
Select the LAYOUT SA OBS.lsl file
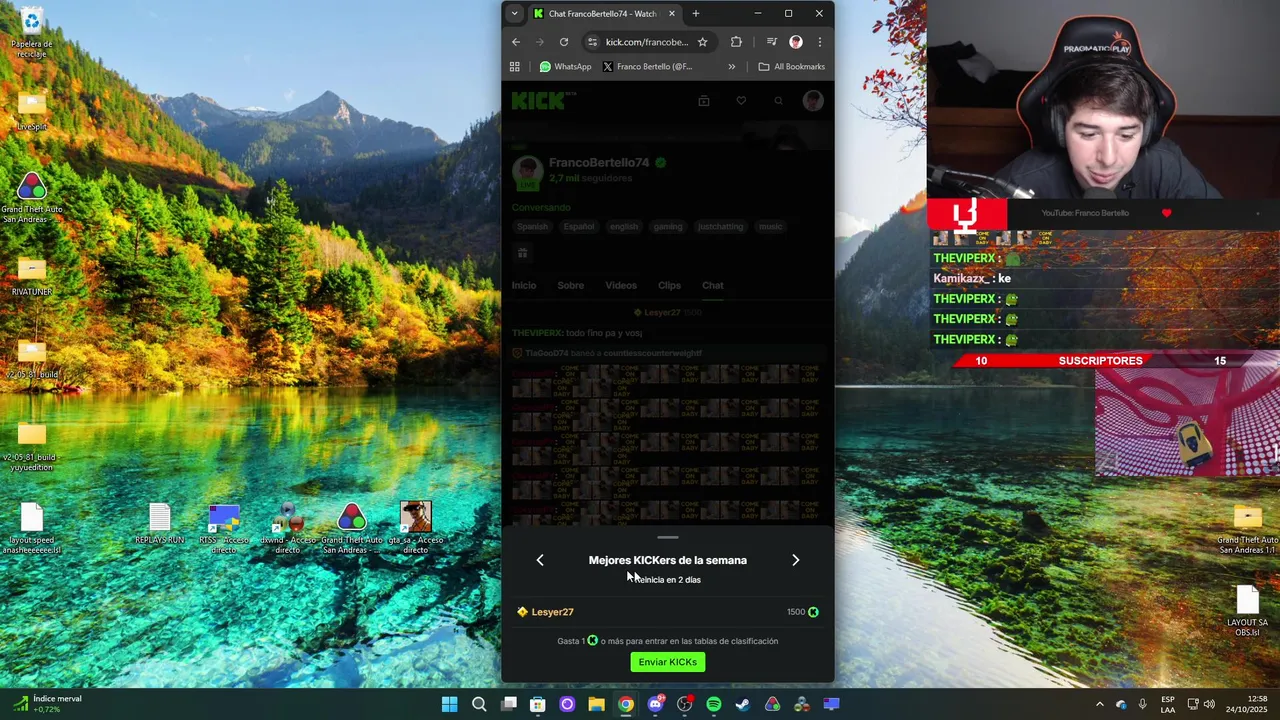tap(1248, 611)
